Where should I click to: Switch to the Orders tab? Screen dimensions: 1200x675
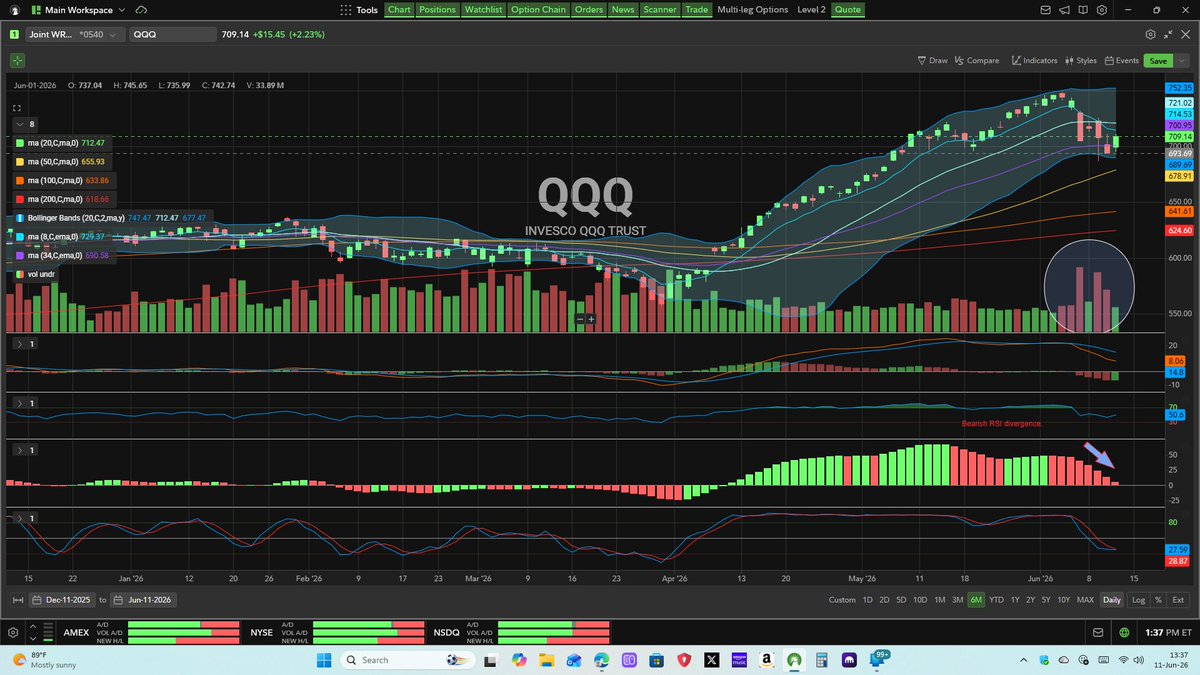pos(589,9)
